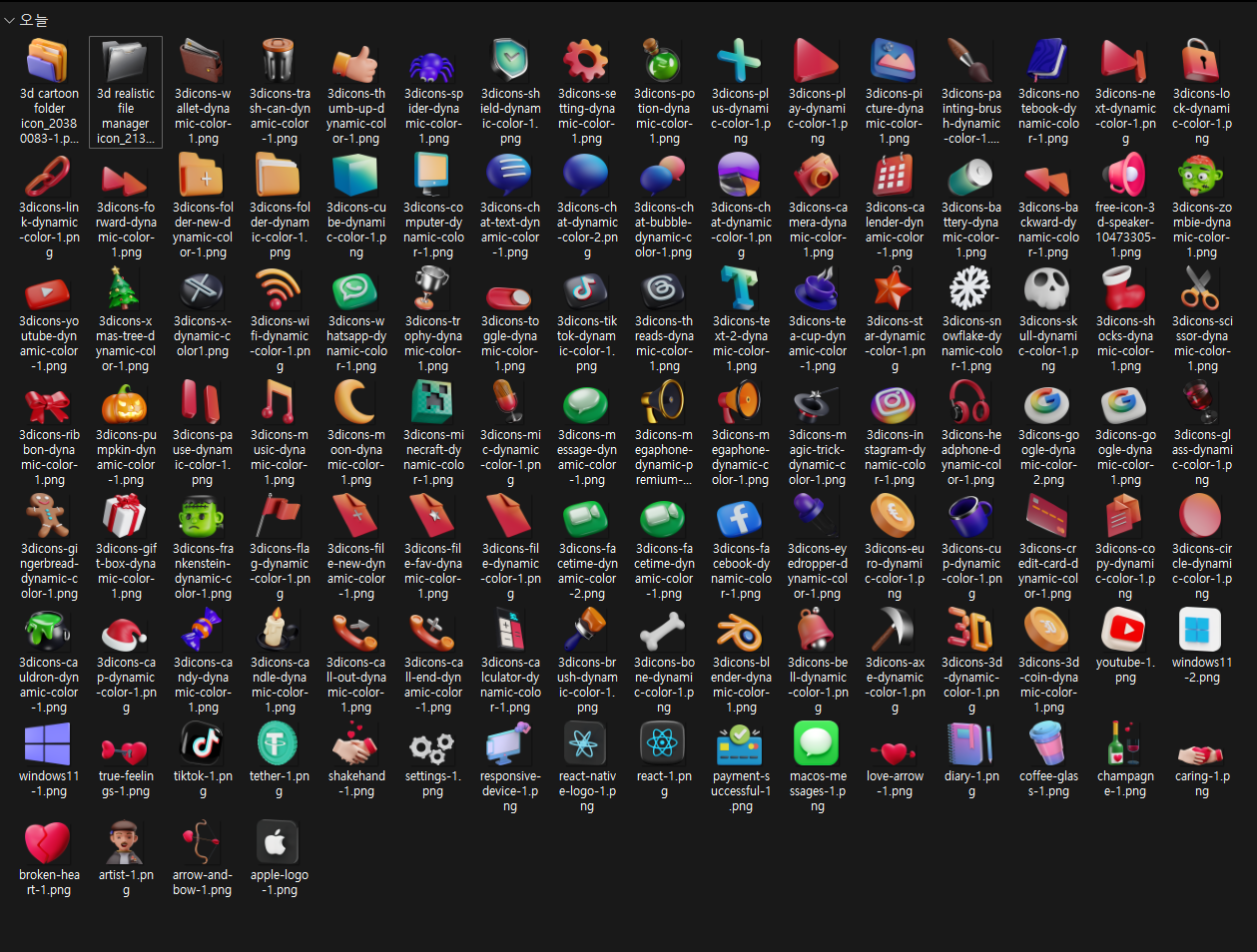Select the tiktok-dynamic-color 3dicons file
1257x952 pixels.
[587, 319]
